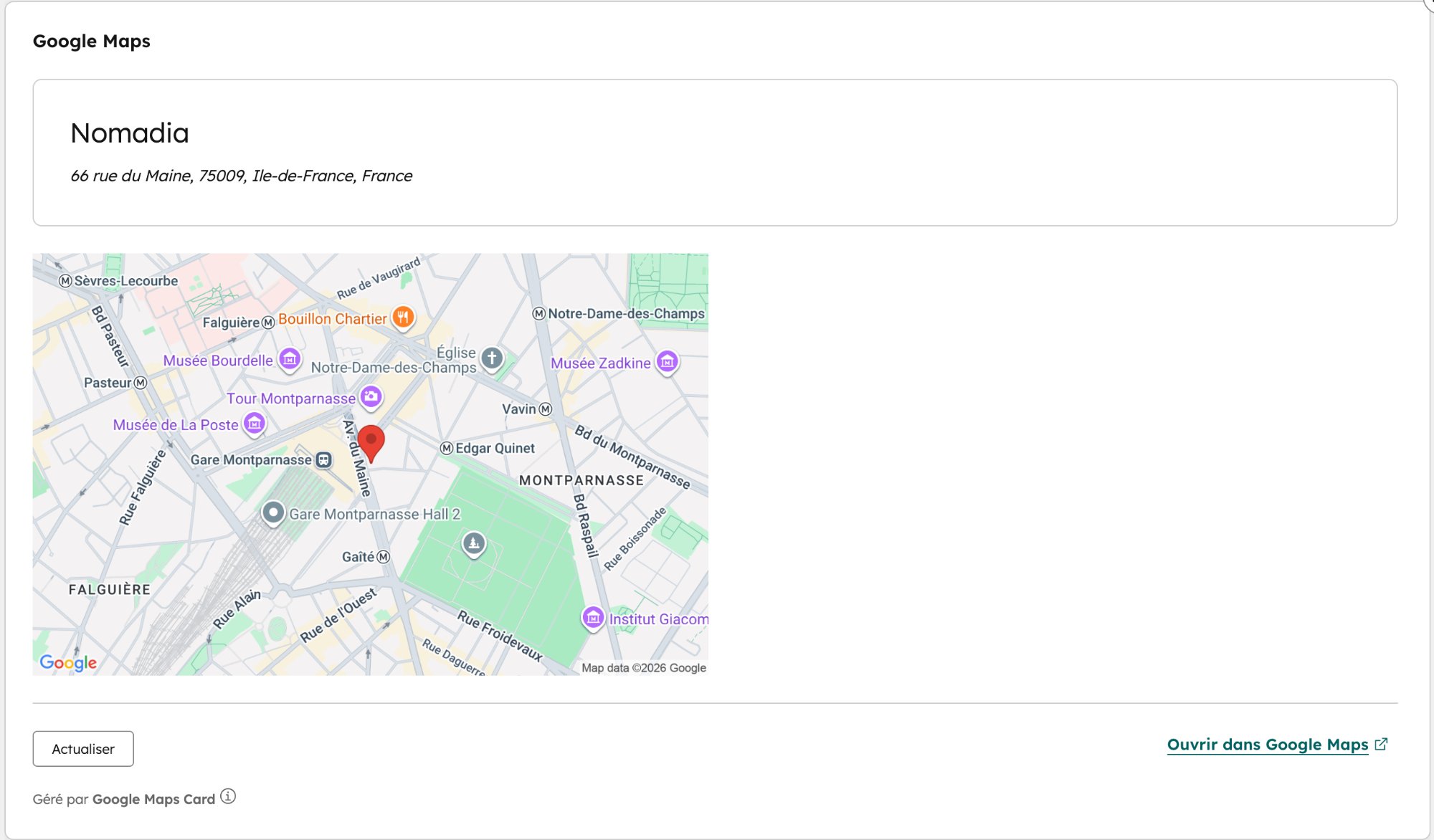The height and width of the screenshot is (840, 1434).
Task: Click the Institut Giacometti museum icon
Action: pyautogui.click(x=593, y=618)
